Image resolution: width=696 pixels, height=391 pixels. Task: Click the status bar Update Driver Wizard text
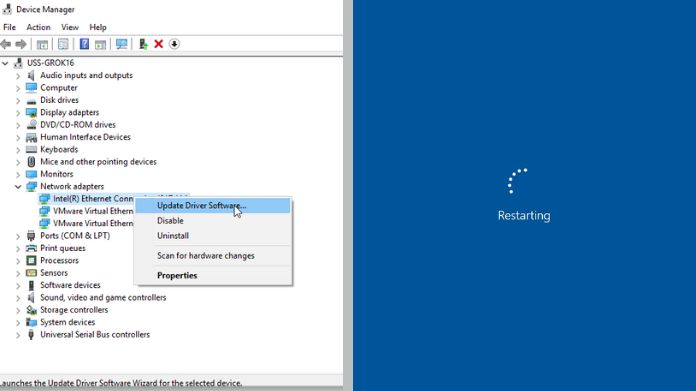point(121,383)
